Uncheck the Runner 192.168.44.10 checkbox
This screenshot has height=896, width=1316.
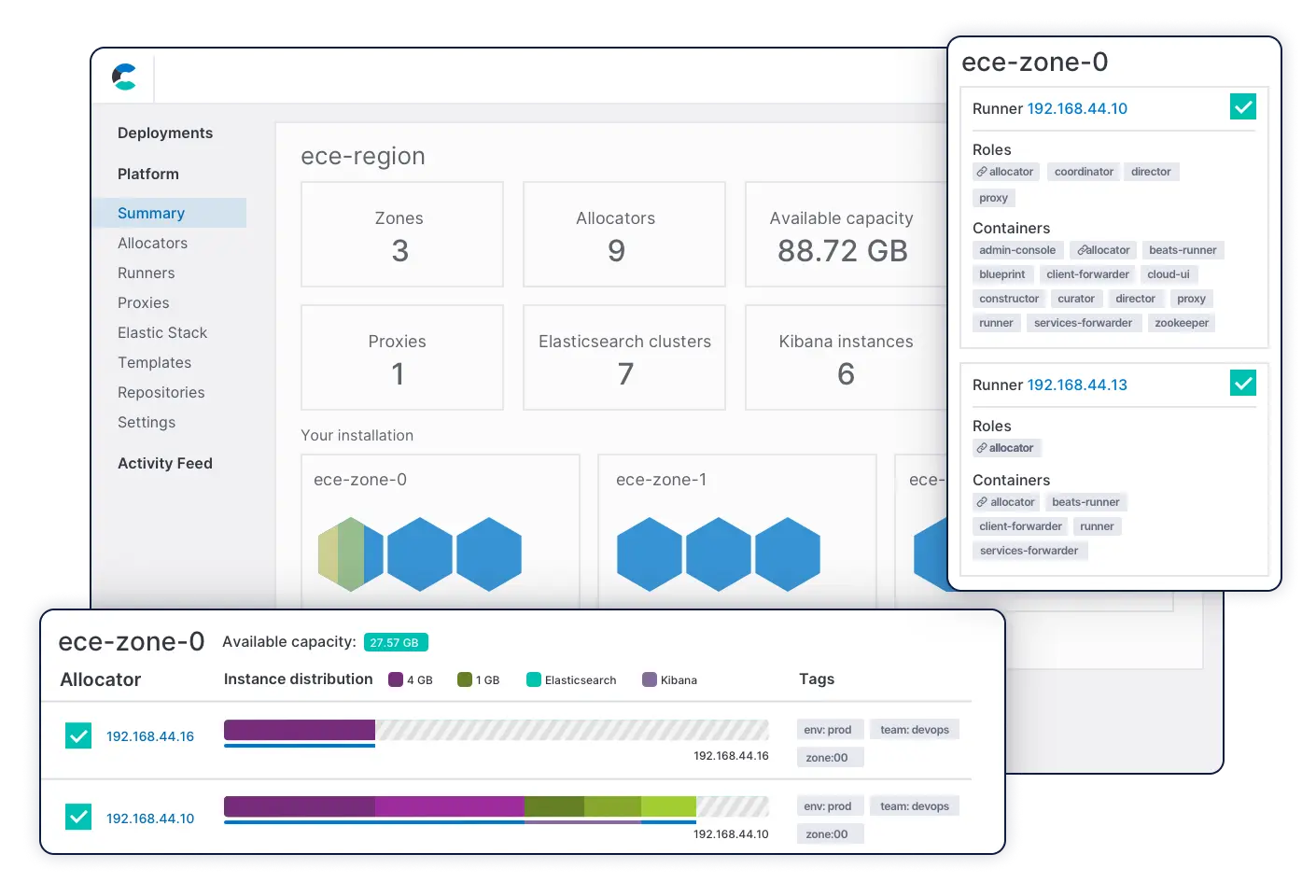(x=1242, y=107)
